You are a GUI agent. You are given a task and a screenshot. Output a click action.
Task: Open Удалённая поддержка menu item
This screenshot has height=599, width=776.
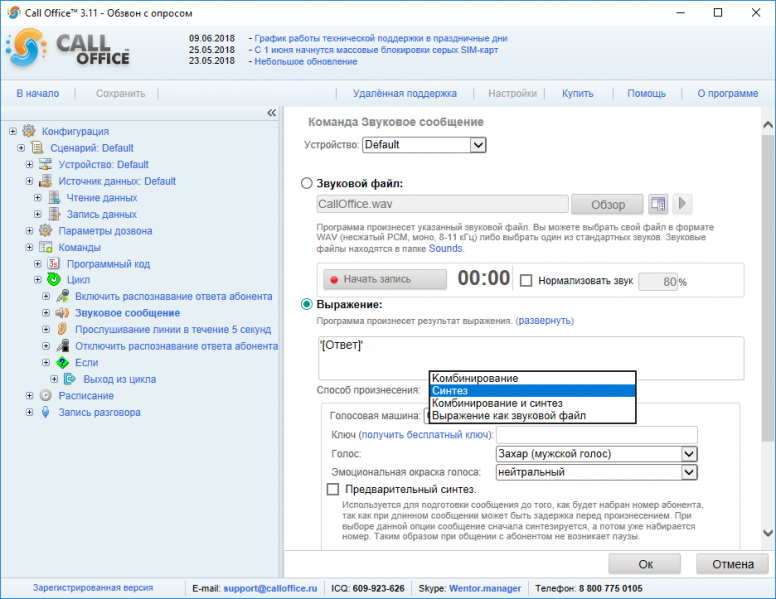pyautogui.click(x=405, y=93)
